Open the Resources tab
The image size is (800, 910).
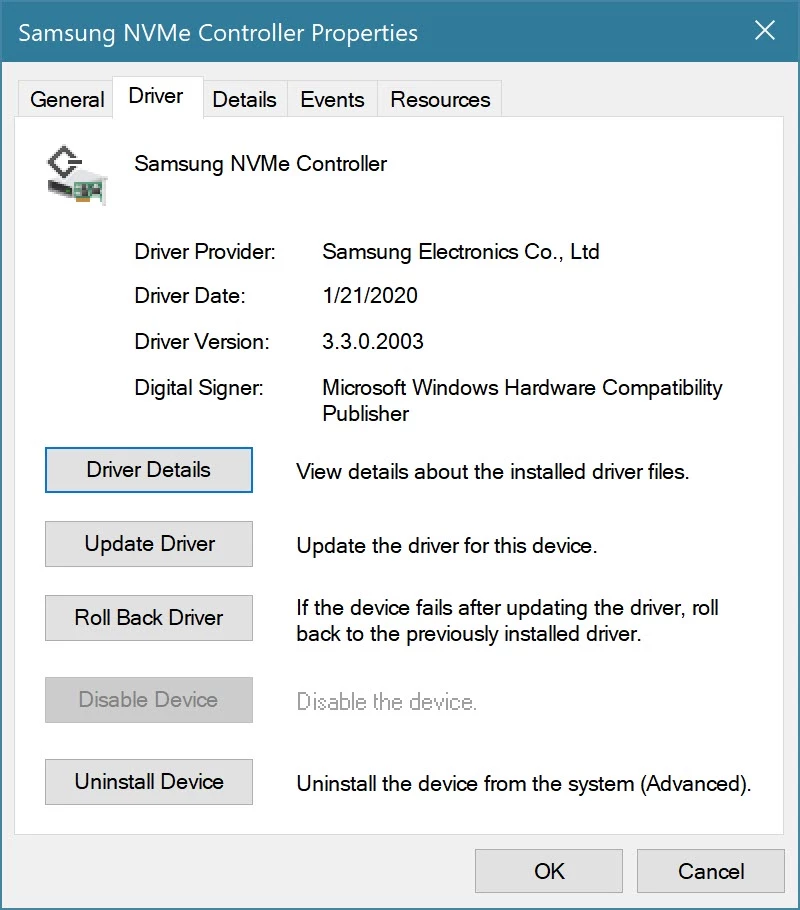coord(440,99)
